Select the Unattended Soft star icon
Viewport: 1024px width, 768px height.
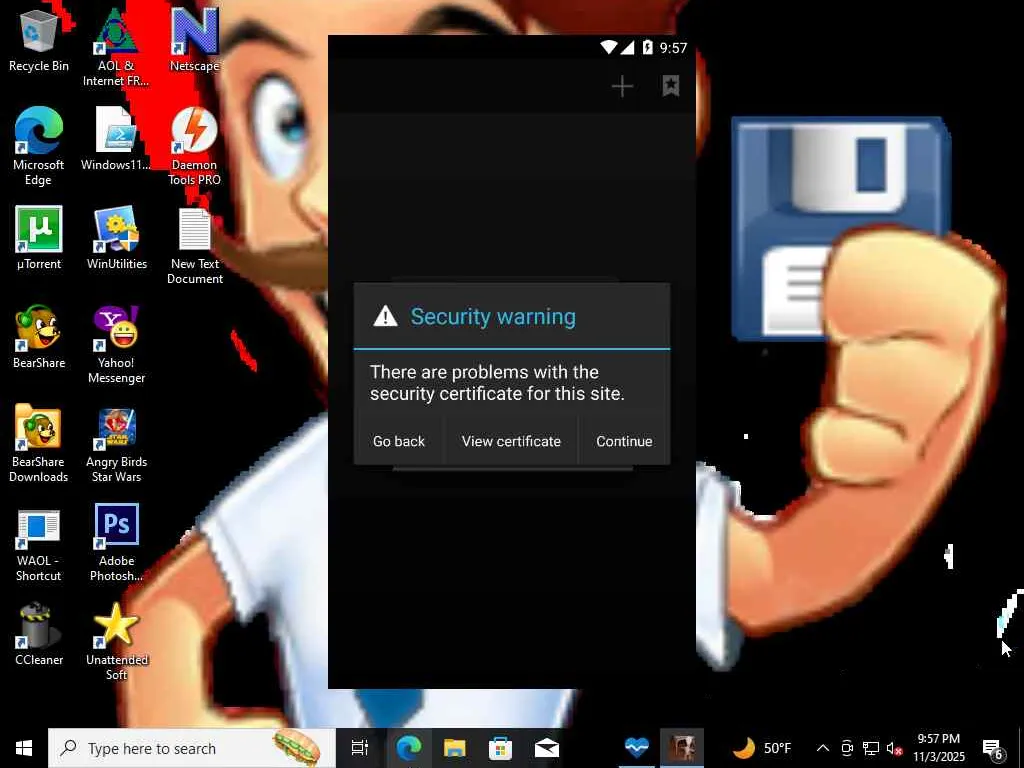116,641
